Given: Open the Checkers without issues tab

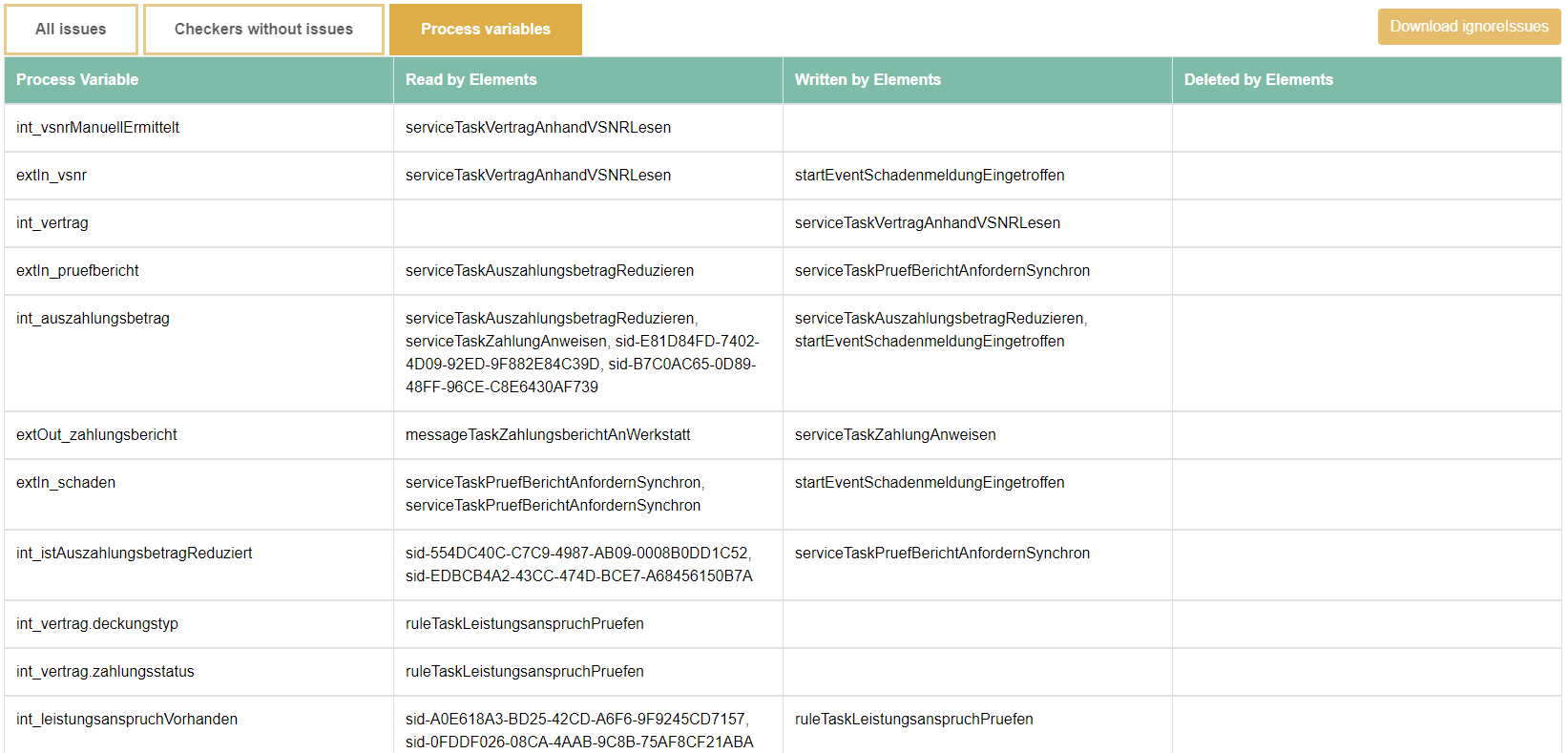Looking at the screenshot, I should (x=263, y=30).
